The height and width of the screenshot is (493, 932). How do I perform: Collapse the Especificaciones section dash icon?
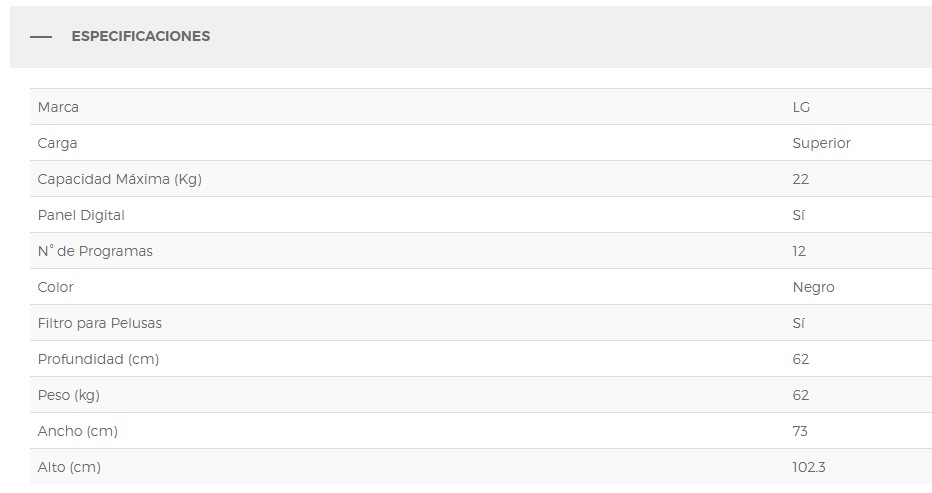40,36
